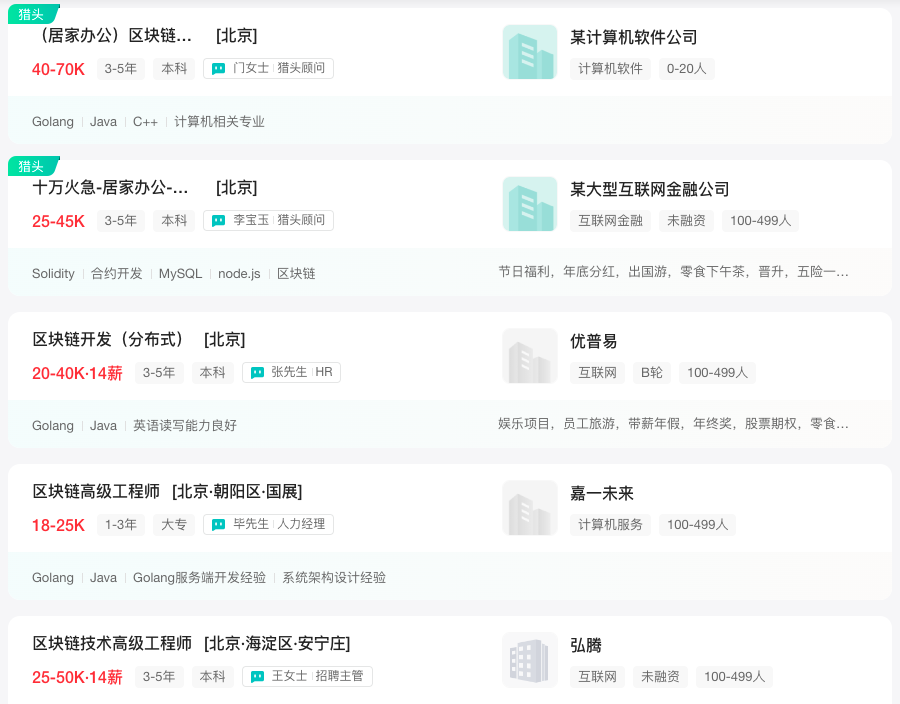Go to 优普易 company page
Image resolution: width=900 pixels, height=704 pixels.
[593, 341]
